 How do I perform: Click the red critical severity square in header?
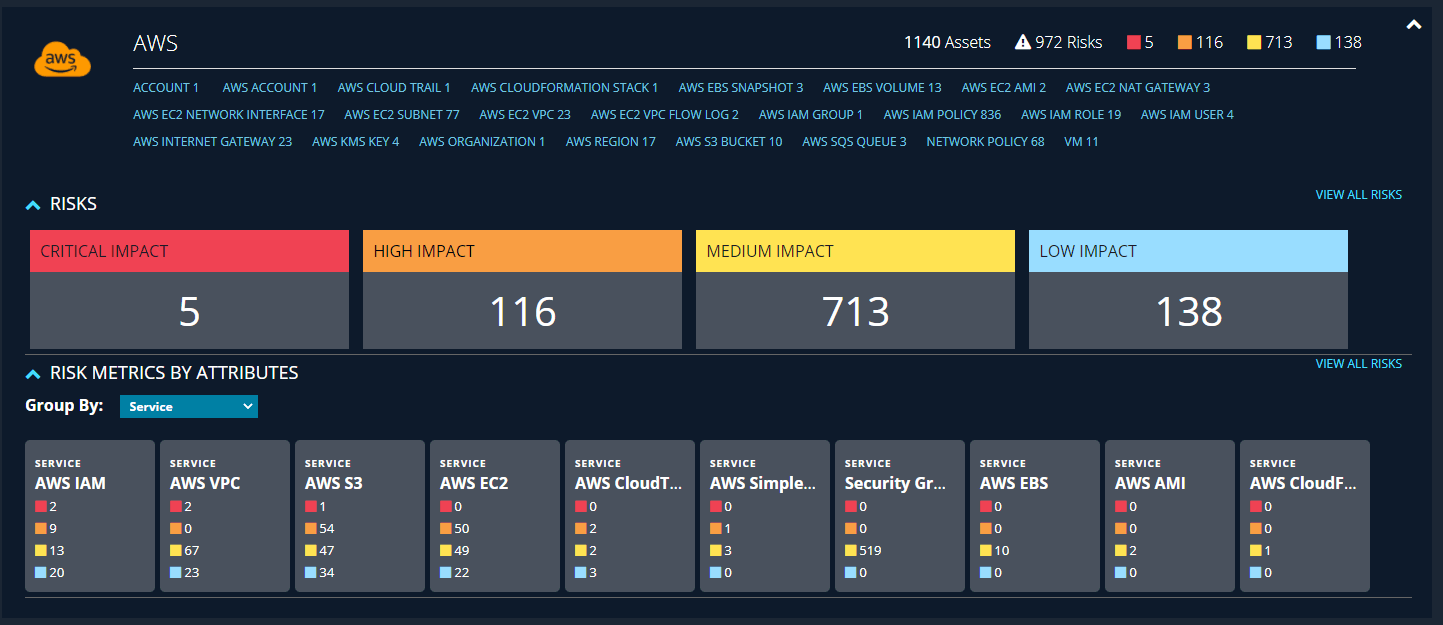click(x=1134, y=43)
